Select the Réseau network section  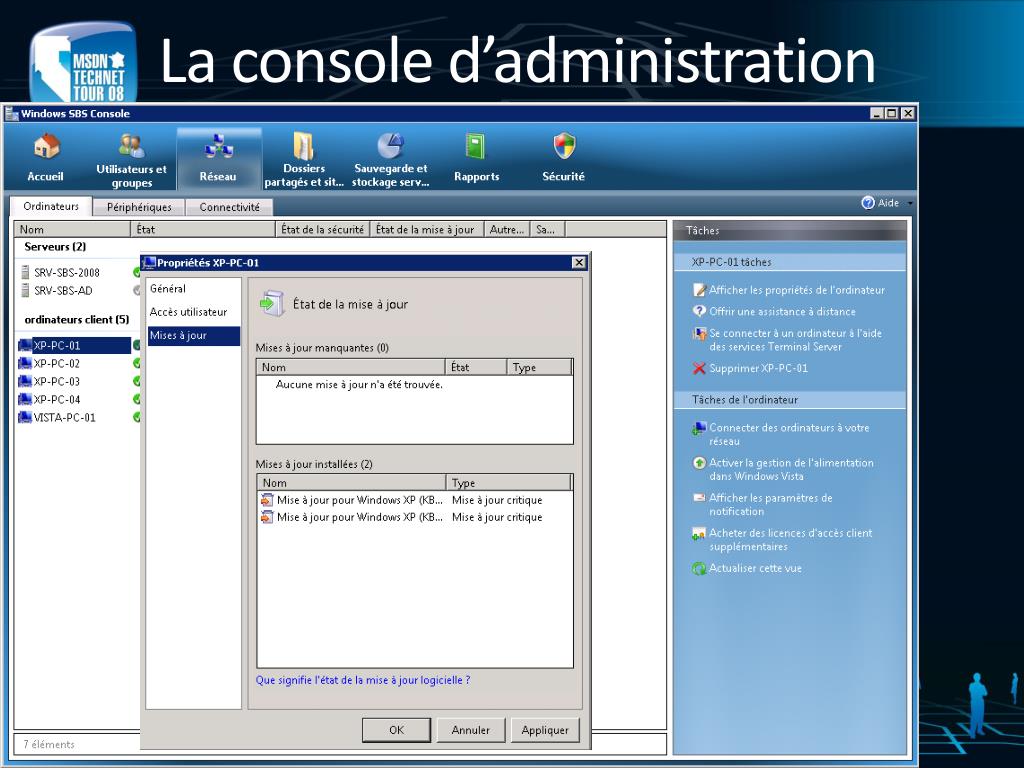pyautogui.click(x=218, y=157)
